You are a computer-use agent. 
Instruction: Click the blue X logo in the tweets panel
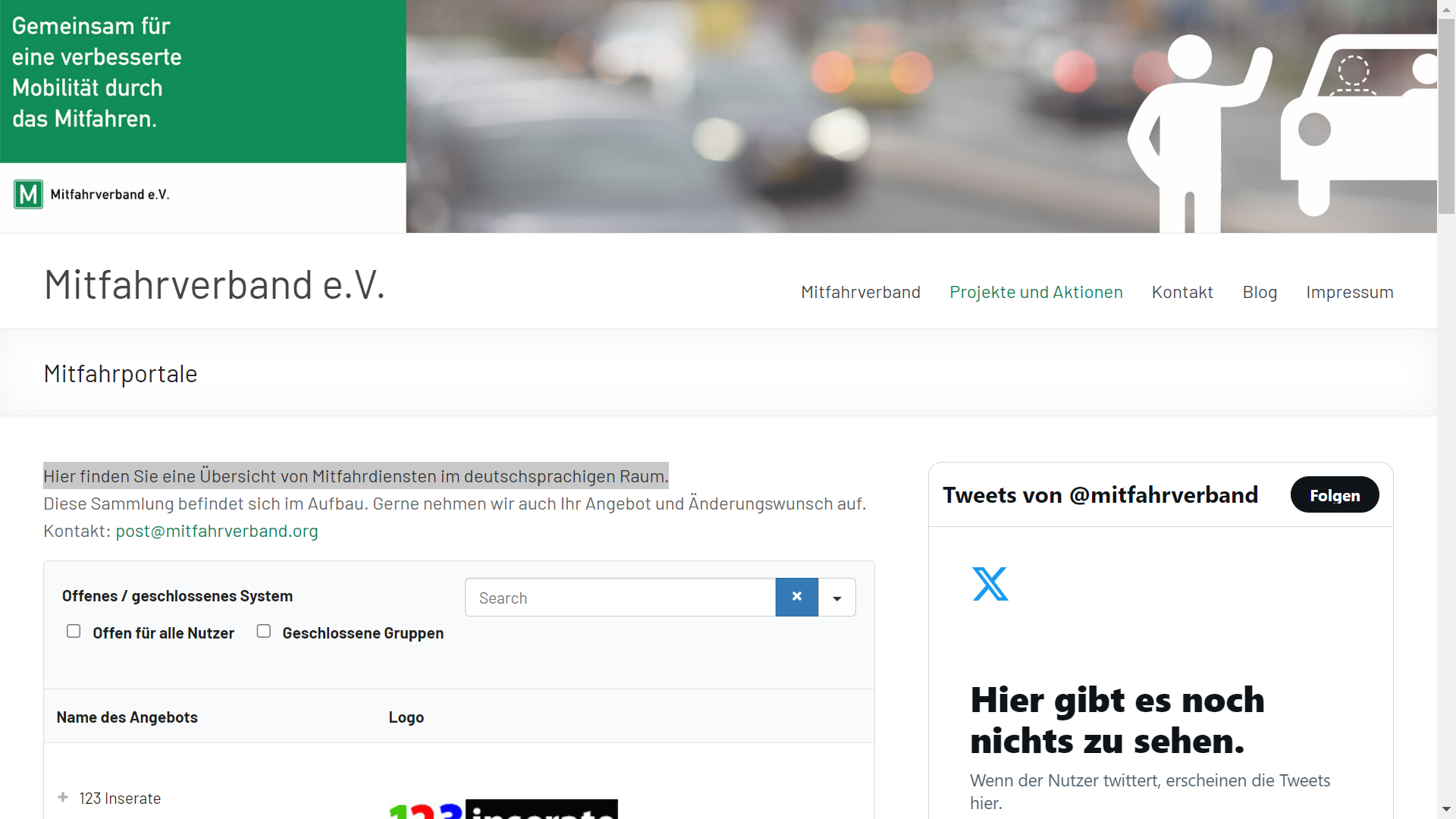click(990, 584)
